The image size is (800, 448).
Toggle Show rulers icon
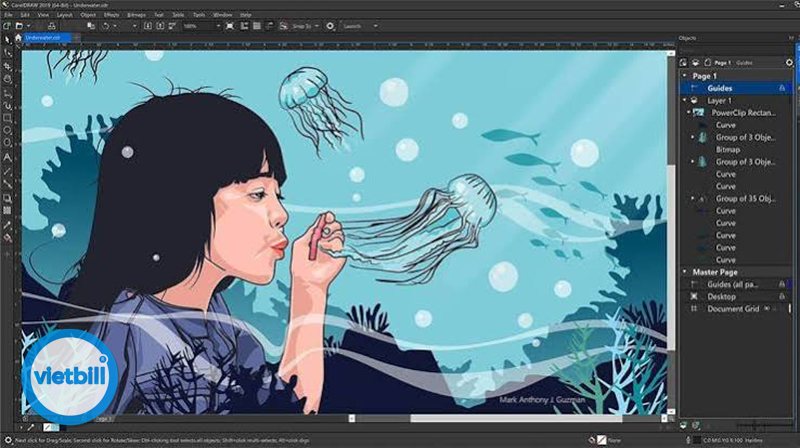pos(244,26)
